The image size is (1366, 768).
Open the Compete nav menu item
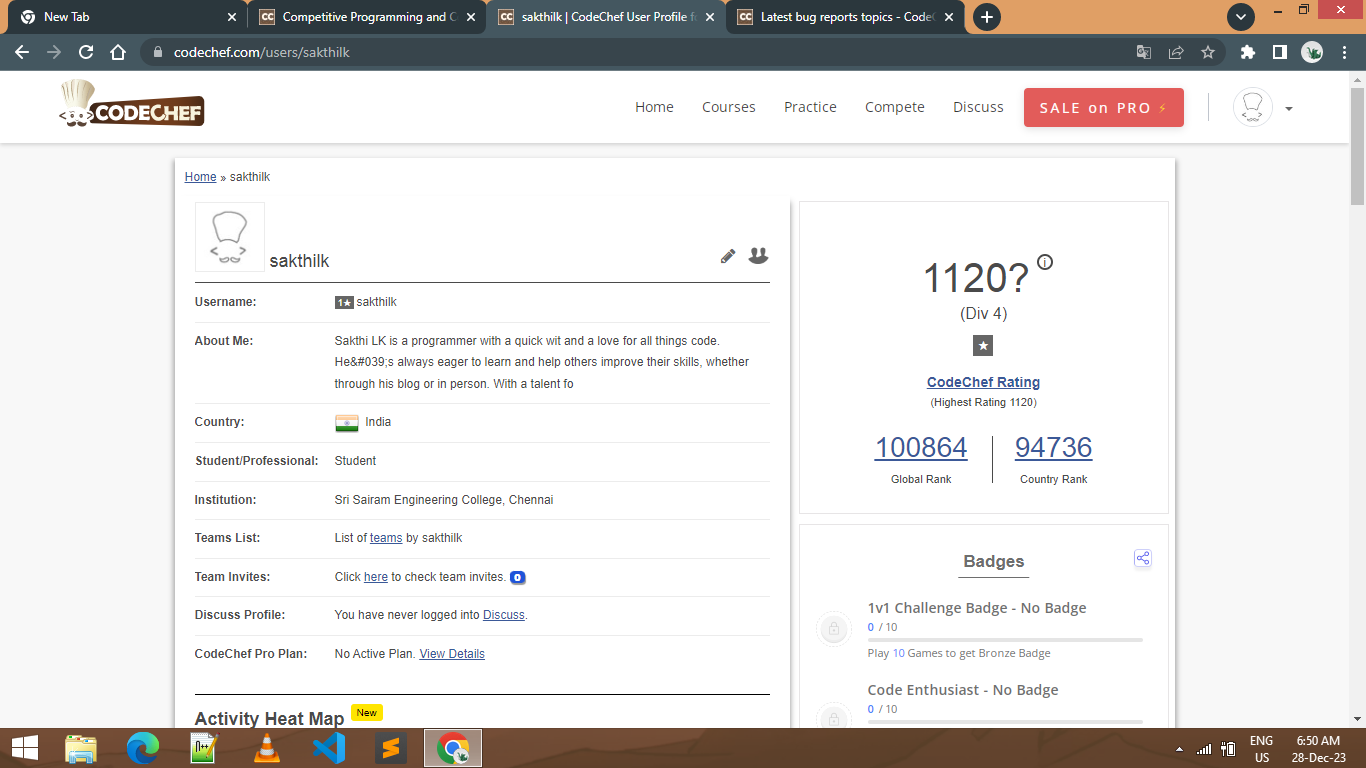895,107
